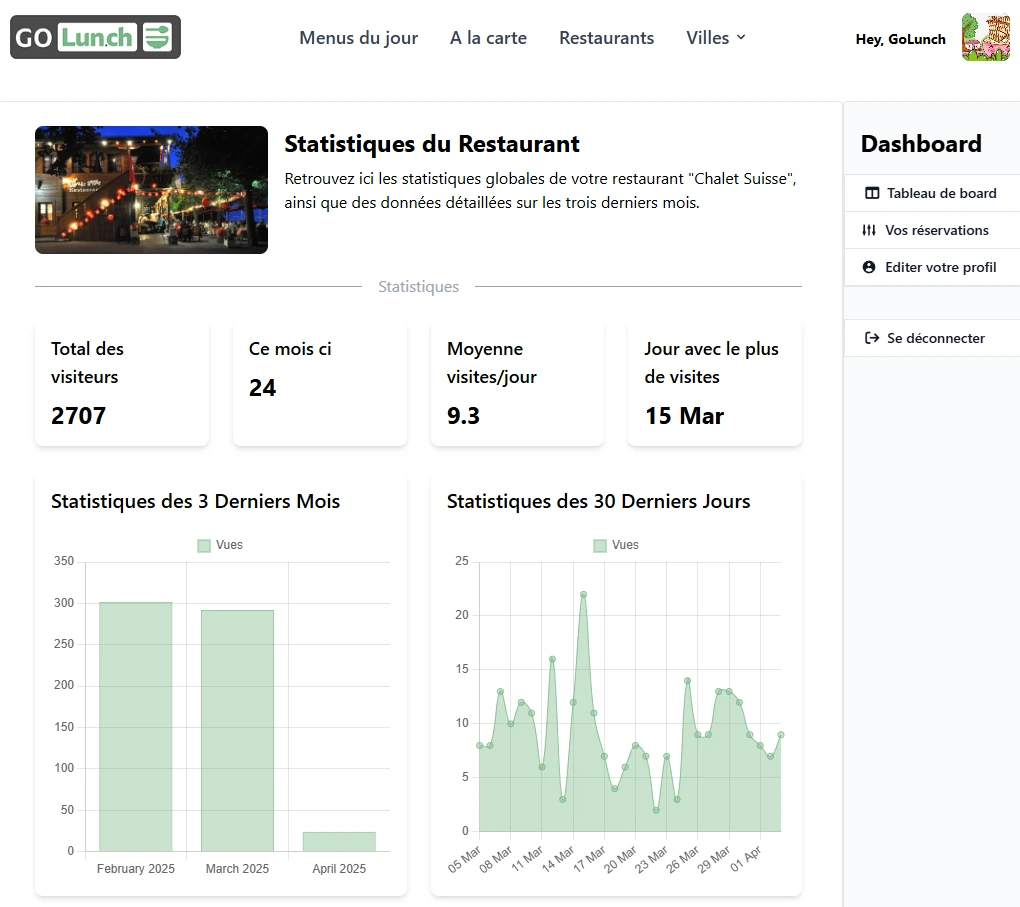Expand the Villes dropdown chevron
Viewport: 1020px width, 907px height.
[x=741, y=38]
